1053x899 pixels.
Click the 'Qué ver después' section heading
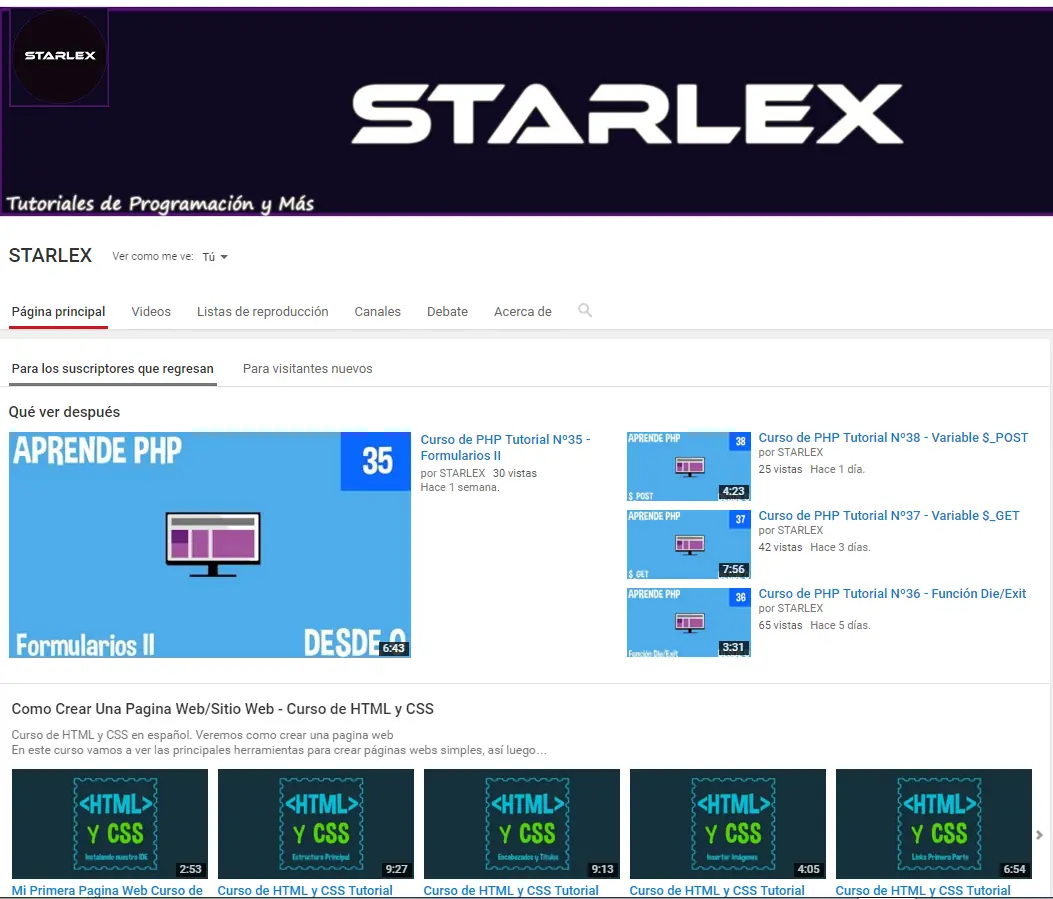point(64,412)
